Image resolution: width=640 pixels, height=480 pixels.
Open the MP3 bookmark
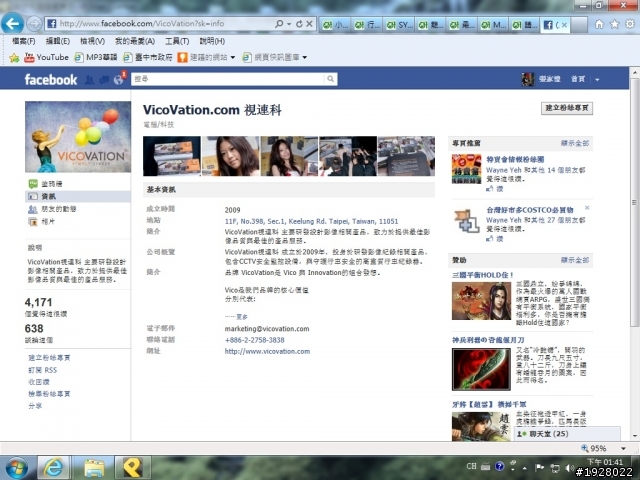[x=96, y=57]
